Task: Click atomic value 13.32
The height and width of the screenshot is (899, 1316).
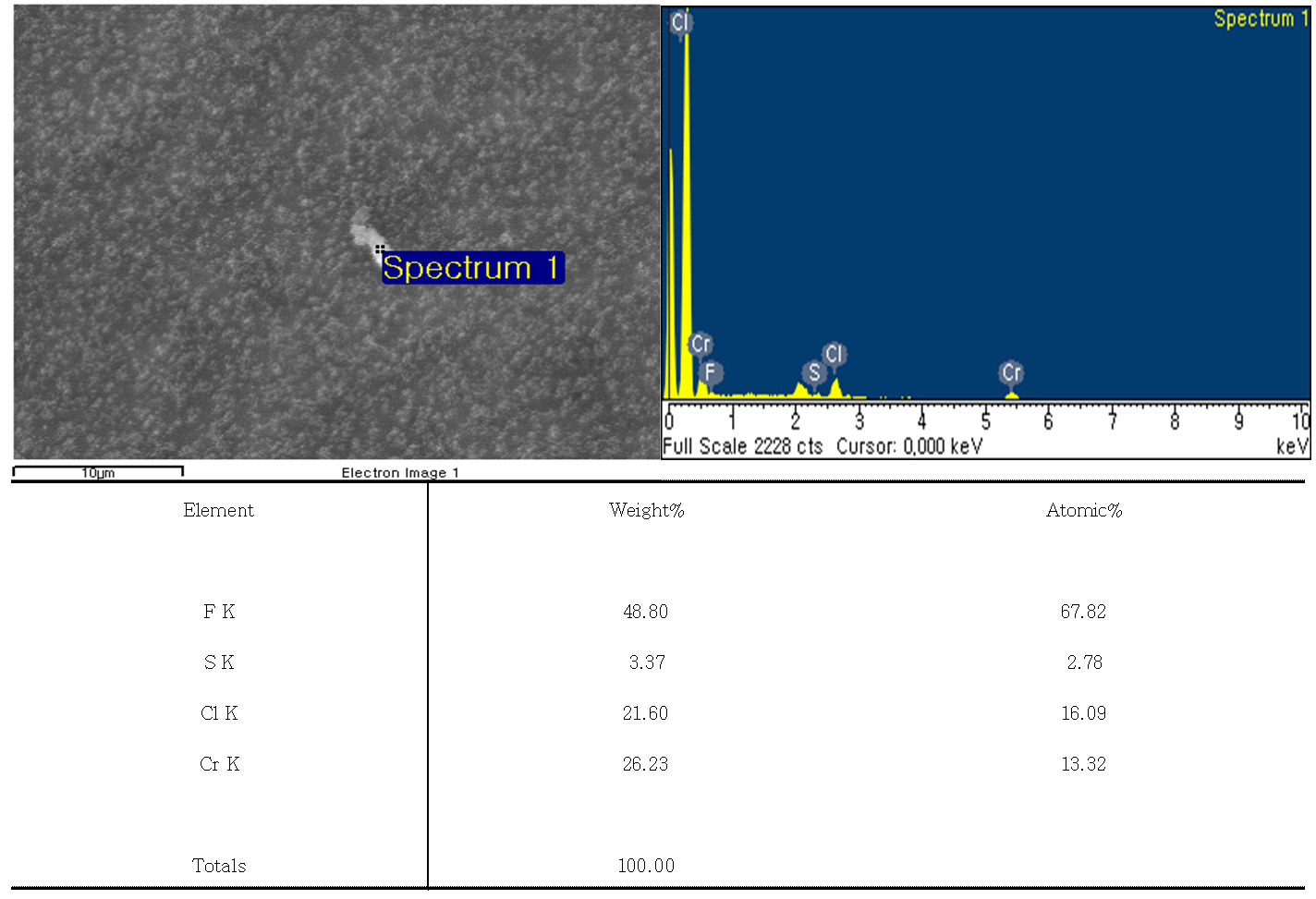Action: (1083, 764)
